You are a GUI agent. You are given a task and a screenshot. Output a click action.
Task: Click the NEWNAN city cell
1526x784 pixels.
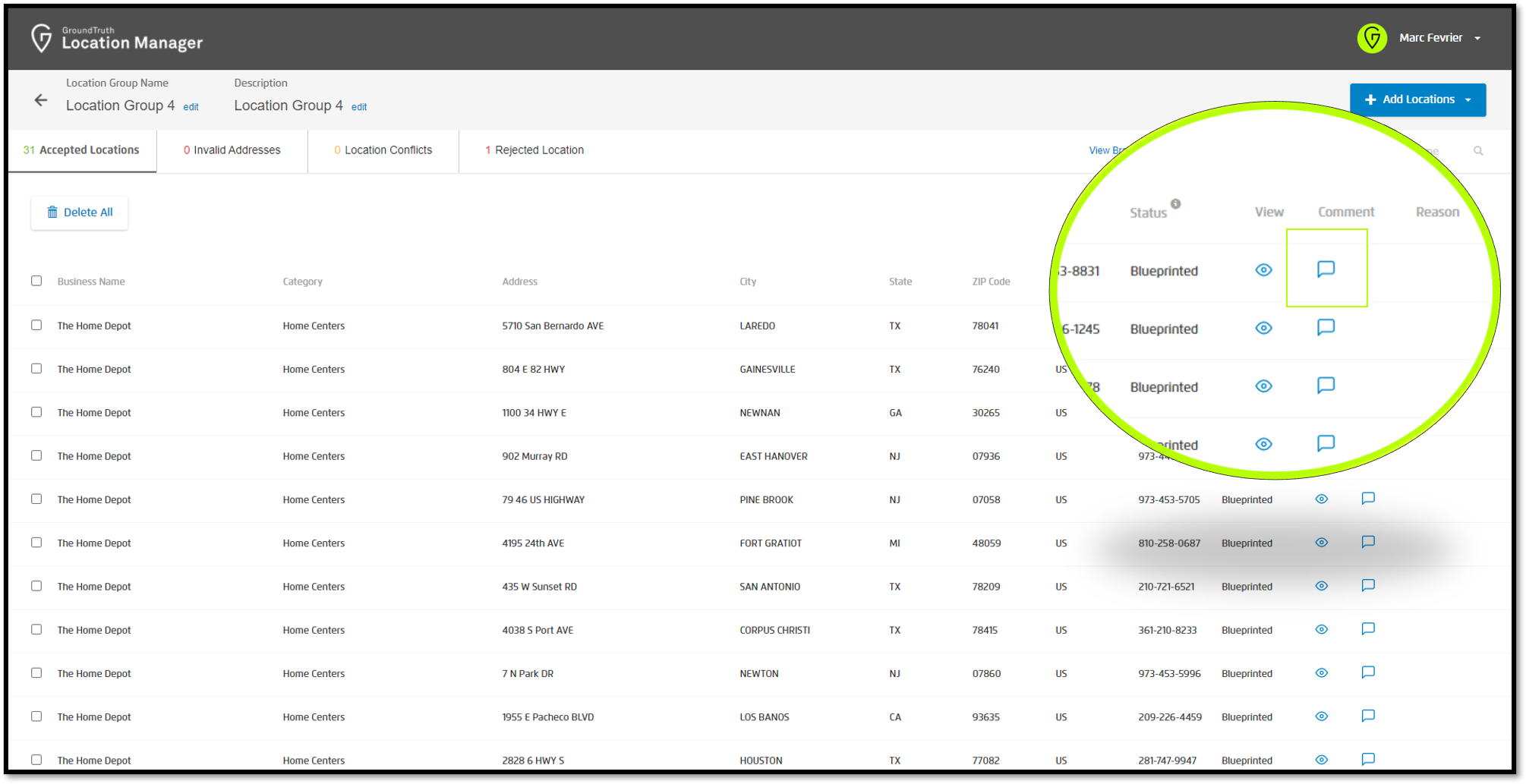(x=760, y=413)
